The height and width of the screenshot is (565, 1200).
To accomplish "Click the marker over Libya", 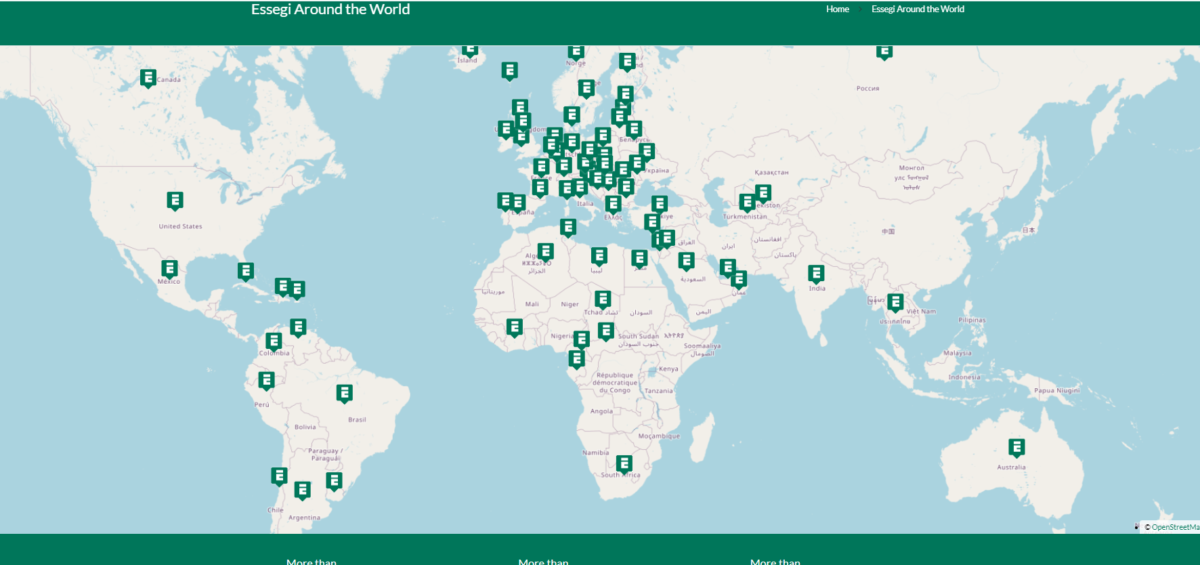I will [x=599, y=256].
